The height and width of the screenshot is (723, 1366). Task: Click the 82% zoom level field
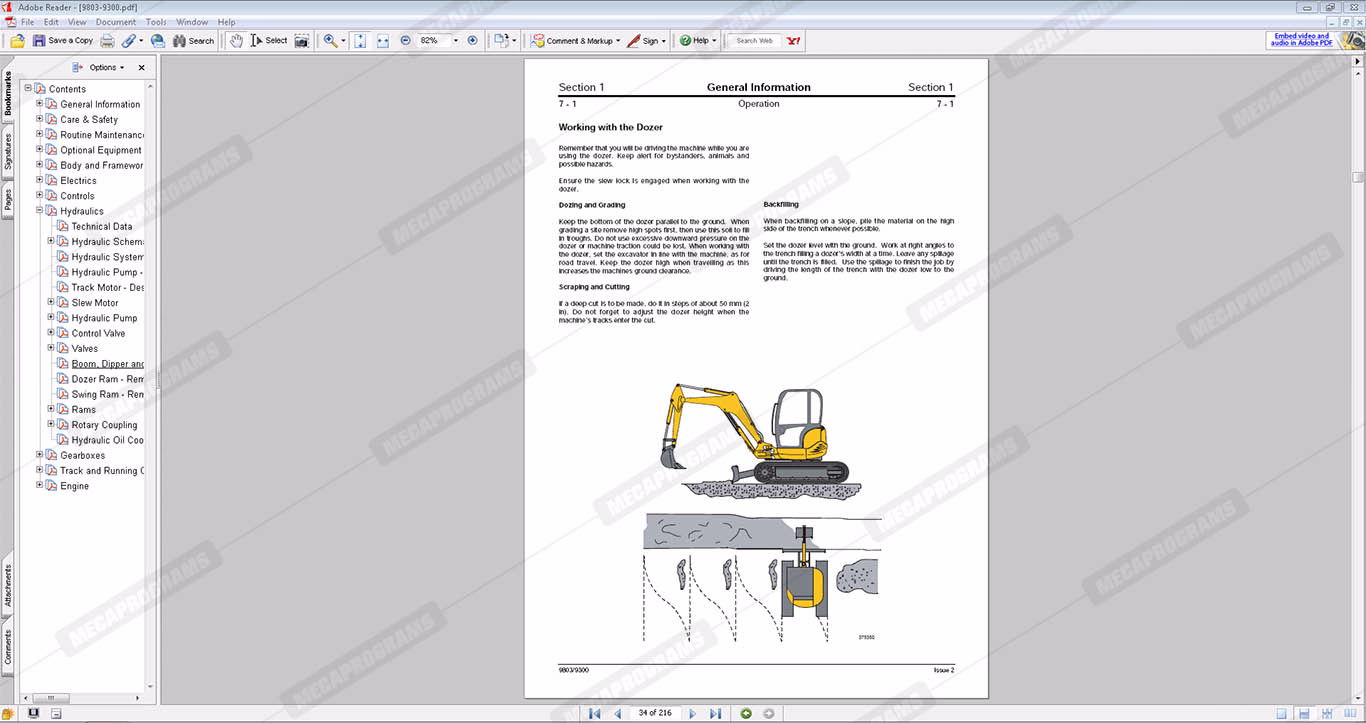click(x=432, y=41)
